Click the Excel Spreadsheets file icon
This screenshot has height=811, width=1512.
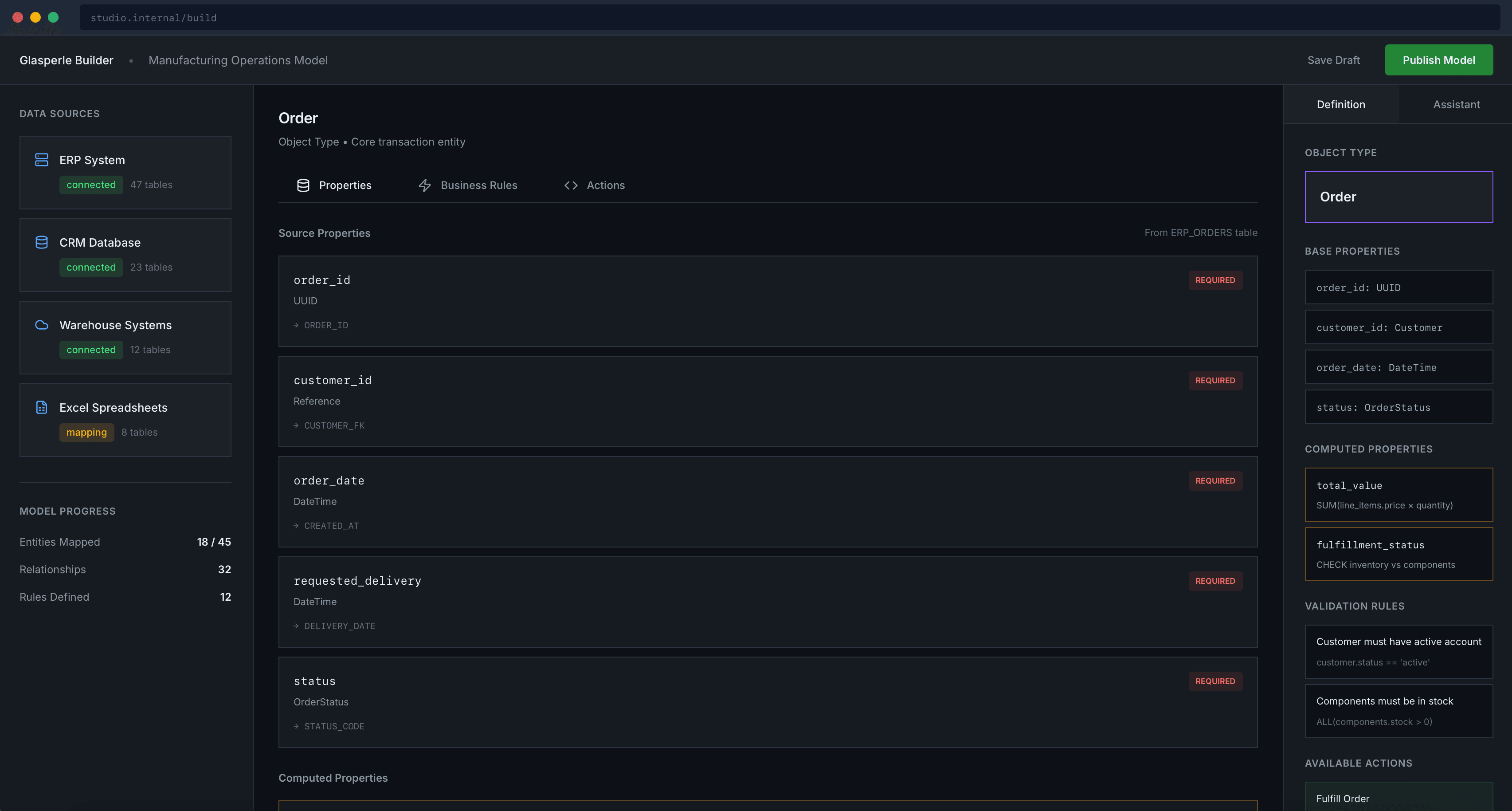[41, 406]
